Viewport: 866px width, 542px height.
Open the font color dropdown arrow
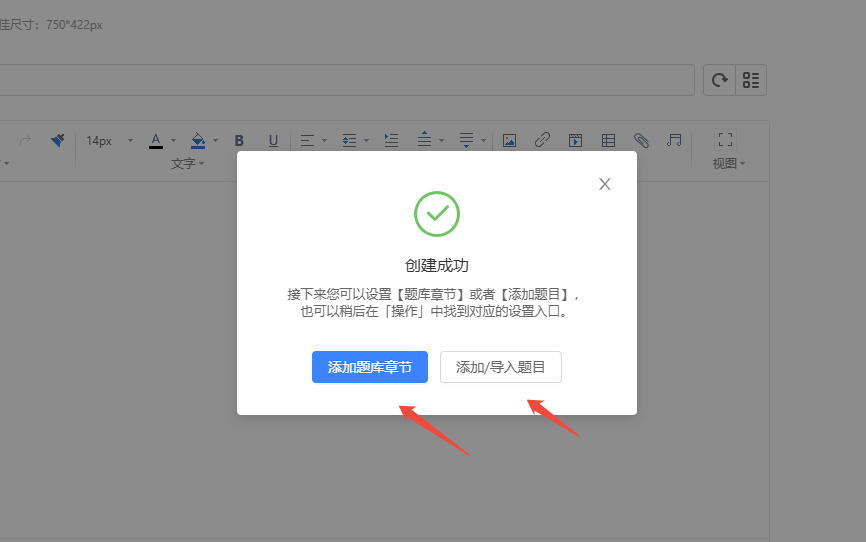[173, 140]
